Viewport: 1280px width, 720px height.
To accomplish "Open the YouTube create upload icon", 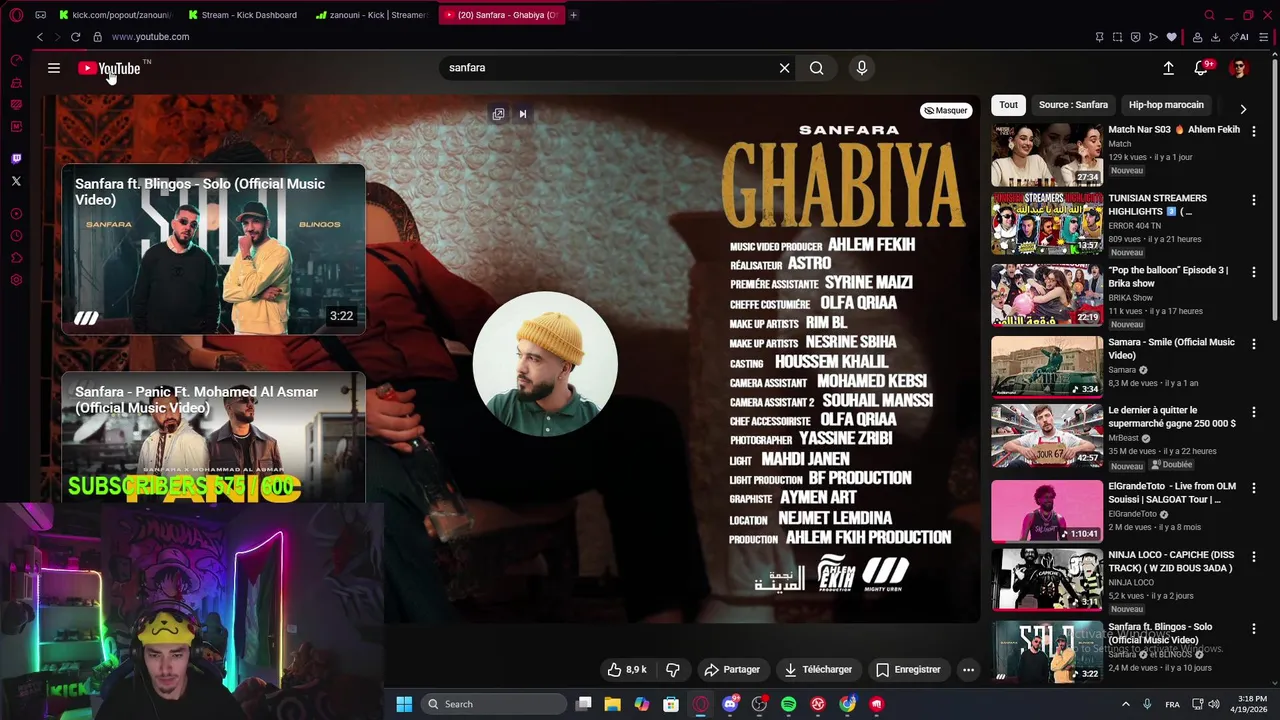I will 1168,68.
